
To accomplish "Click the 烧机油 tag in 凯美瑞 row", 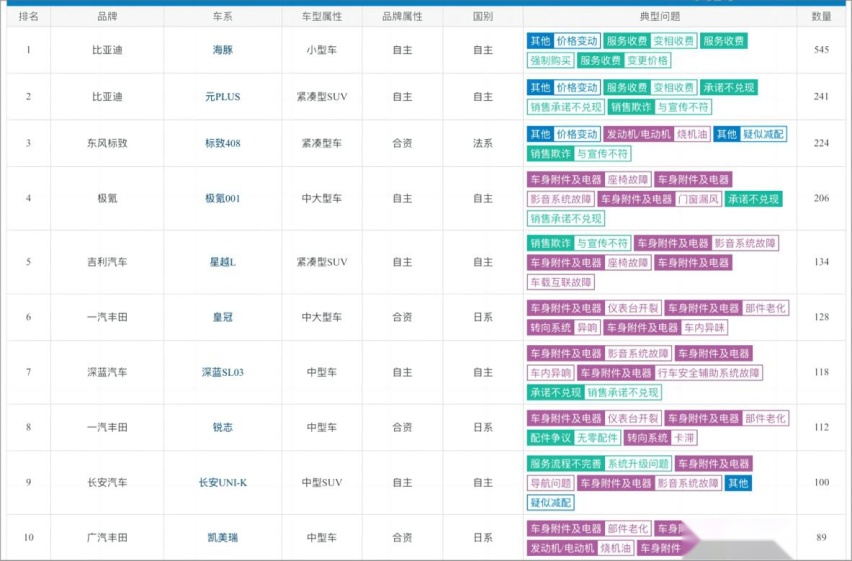I will 616,548.
